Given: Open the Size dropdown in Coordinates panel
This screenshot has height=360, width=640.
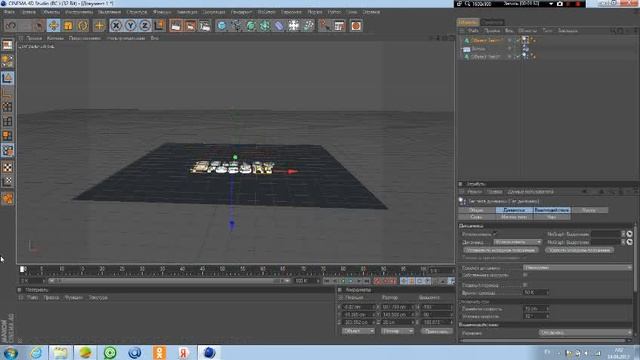Looking at the screenshot, I should [x=397, y=331].
